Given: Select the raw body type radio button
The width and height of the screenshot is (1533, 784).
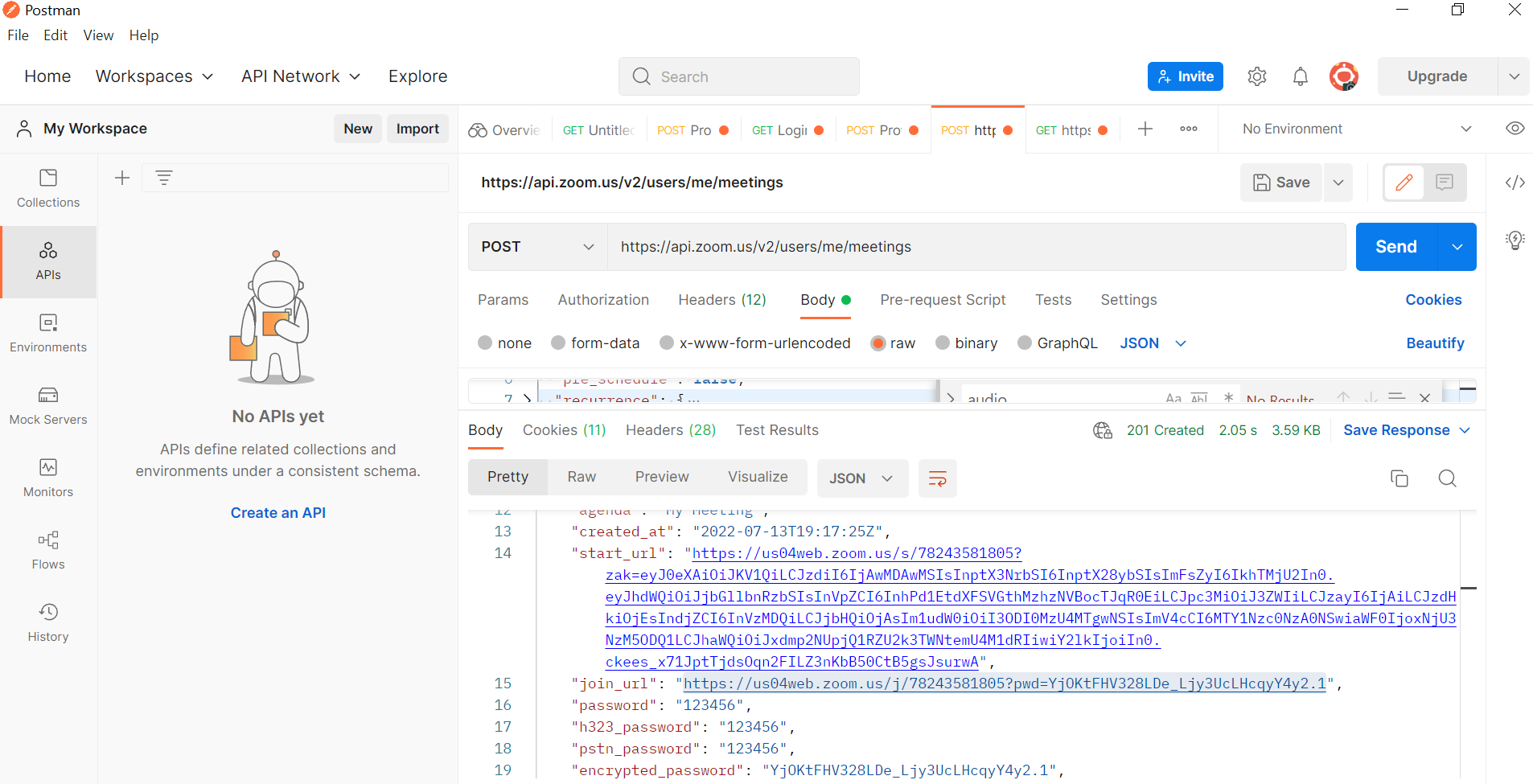Looking at the screenshot, I should pyautogui.click(x=877, y=343).
